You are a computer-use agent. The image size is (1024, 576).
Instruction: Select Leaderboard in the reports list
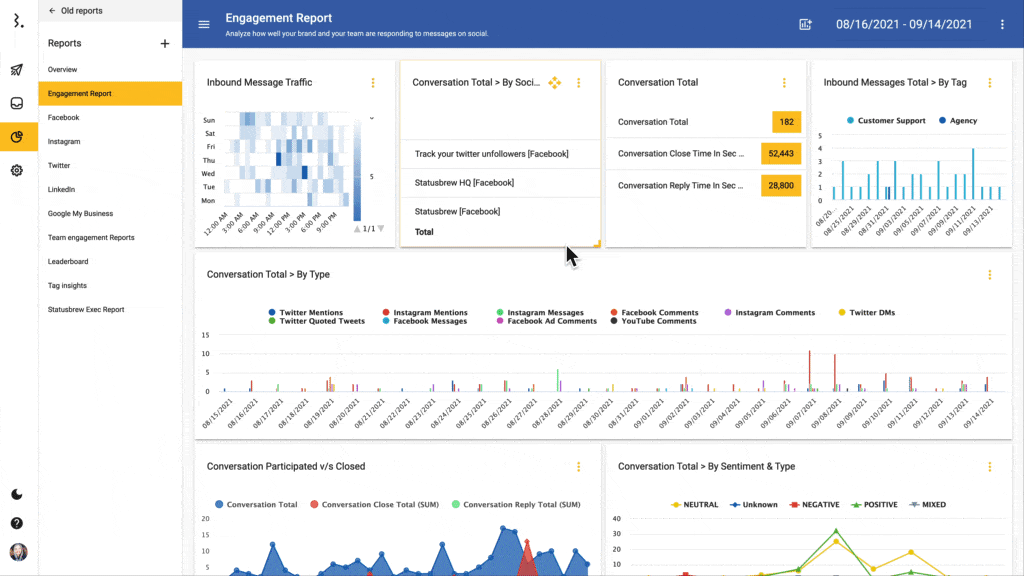[x=68, y=262]
